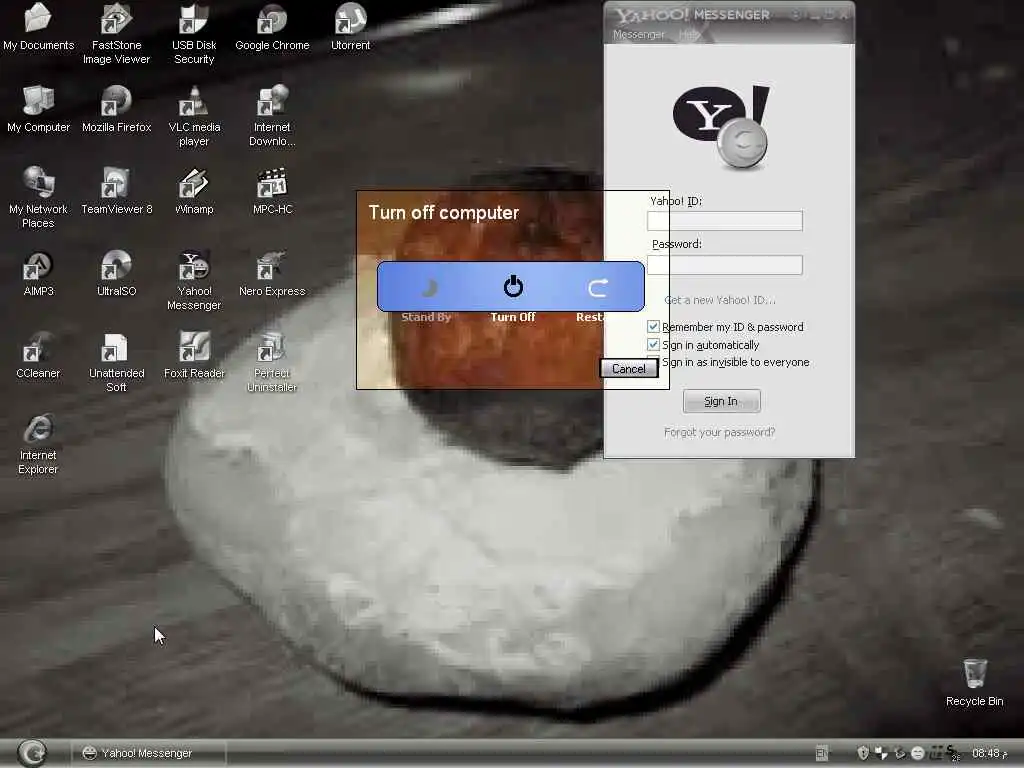
Task: Open the Start orb button
Action: 32,753
